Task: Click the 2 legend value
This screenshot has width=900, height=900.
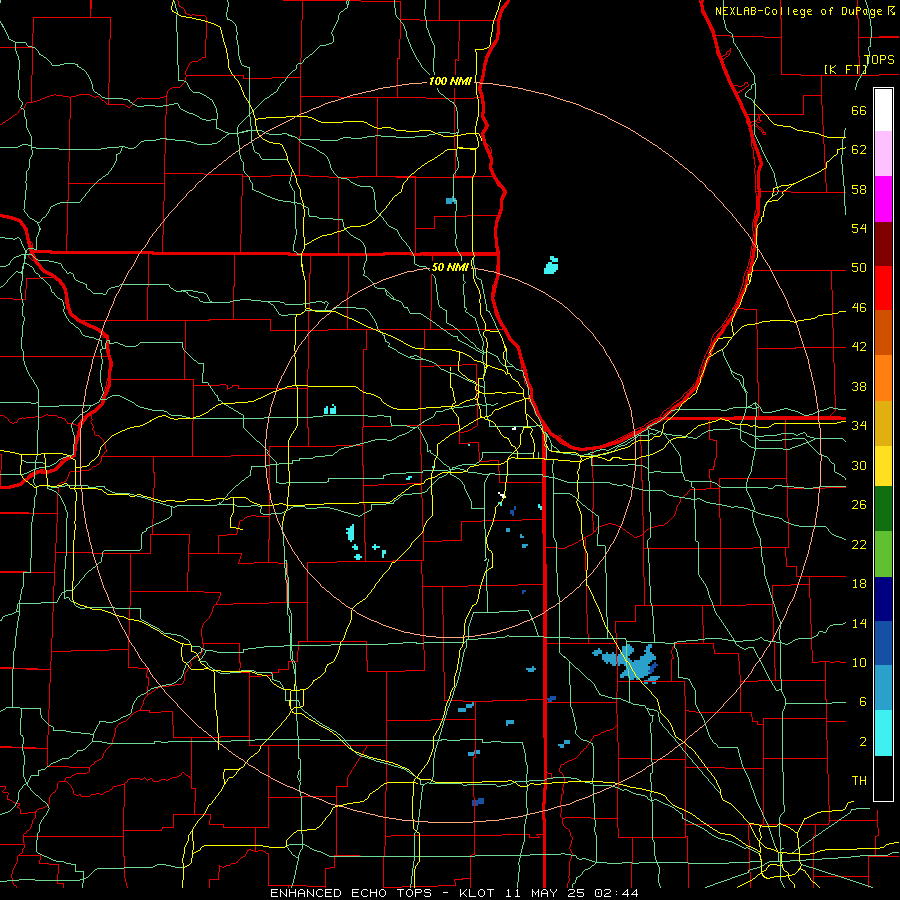Action: [x=862, y=742]
